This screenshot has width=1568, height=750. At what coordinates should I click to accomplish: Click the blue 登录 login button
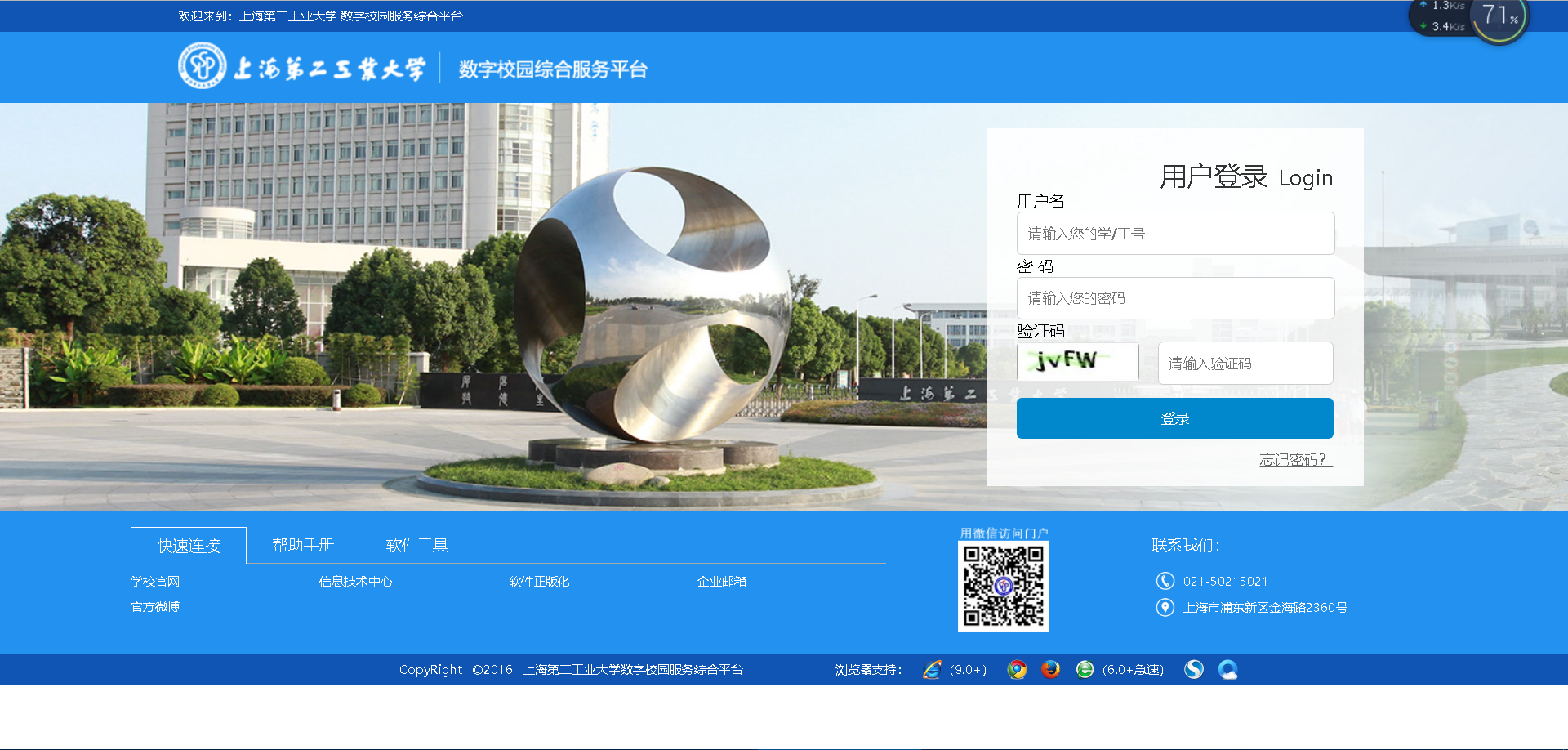[x=1175, y=418]
